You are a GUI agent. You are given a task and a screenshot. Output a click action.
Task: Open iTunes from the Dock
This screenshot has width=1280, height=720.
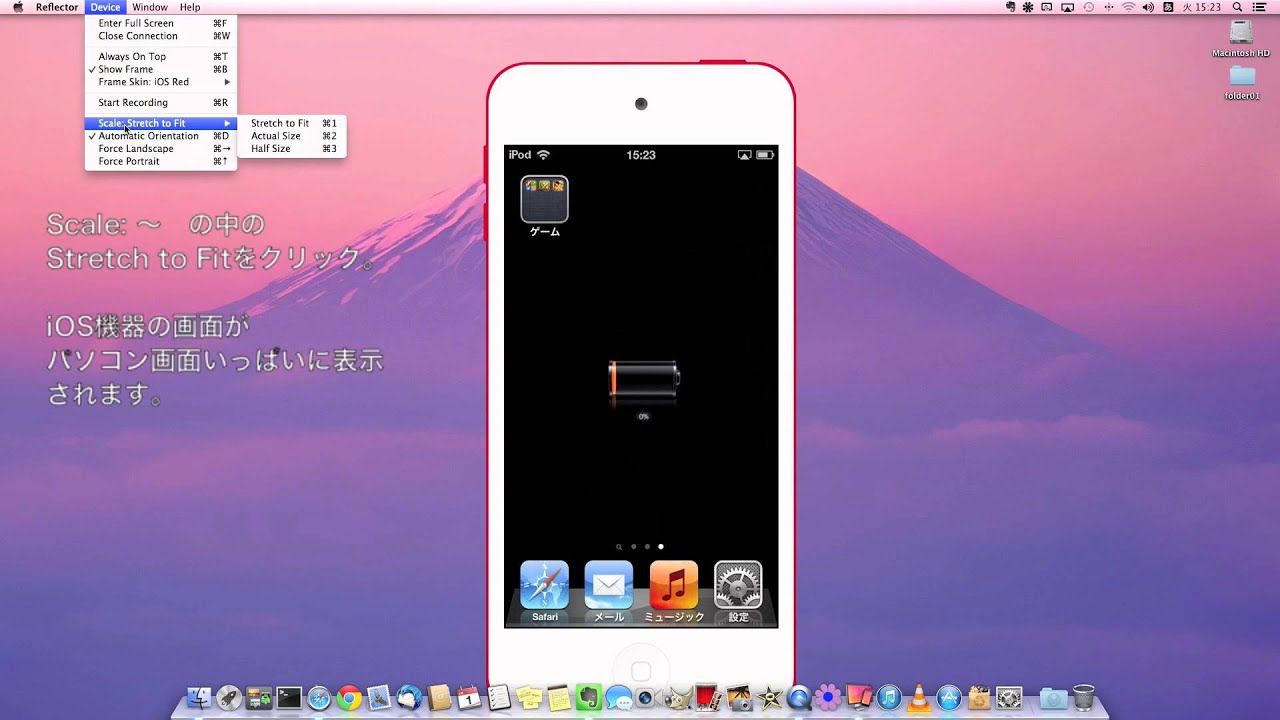889,697
